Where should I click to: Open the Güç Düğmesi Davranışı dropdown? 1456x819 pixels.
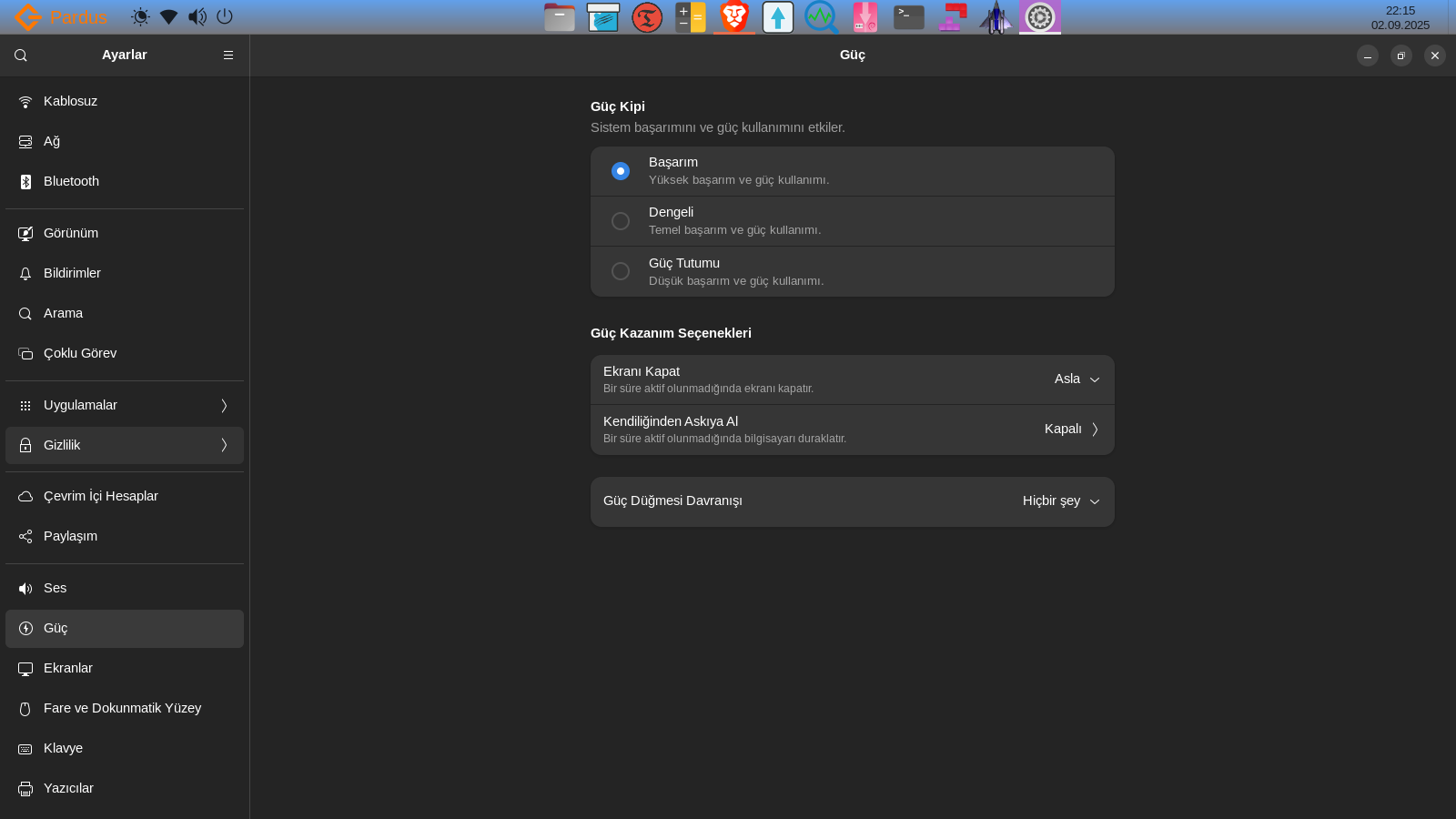pyautogui.click(x=1061, y=501)
